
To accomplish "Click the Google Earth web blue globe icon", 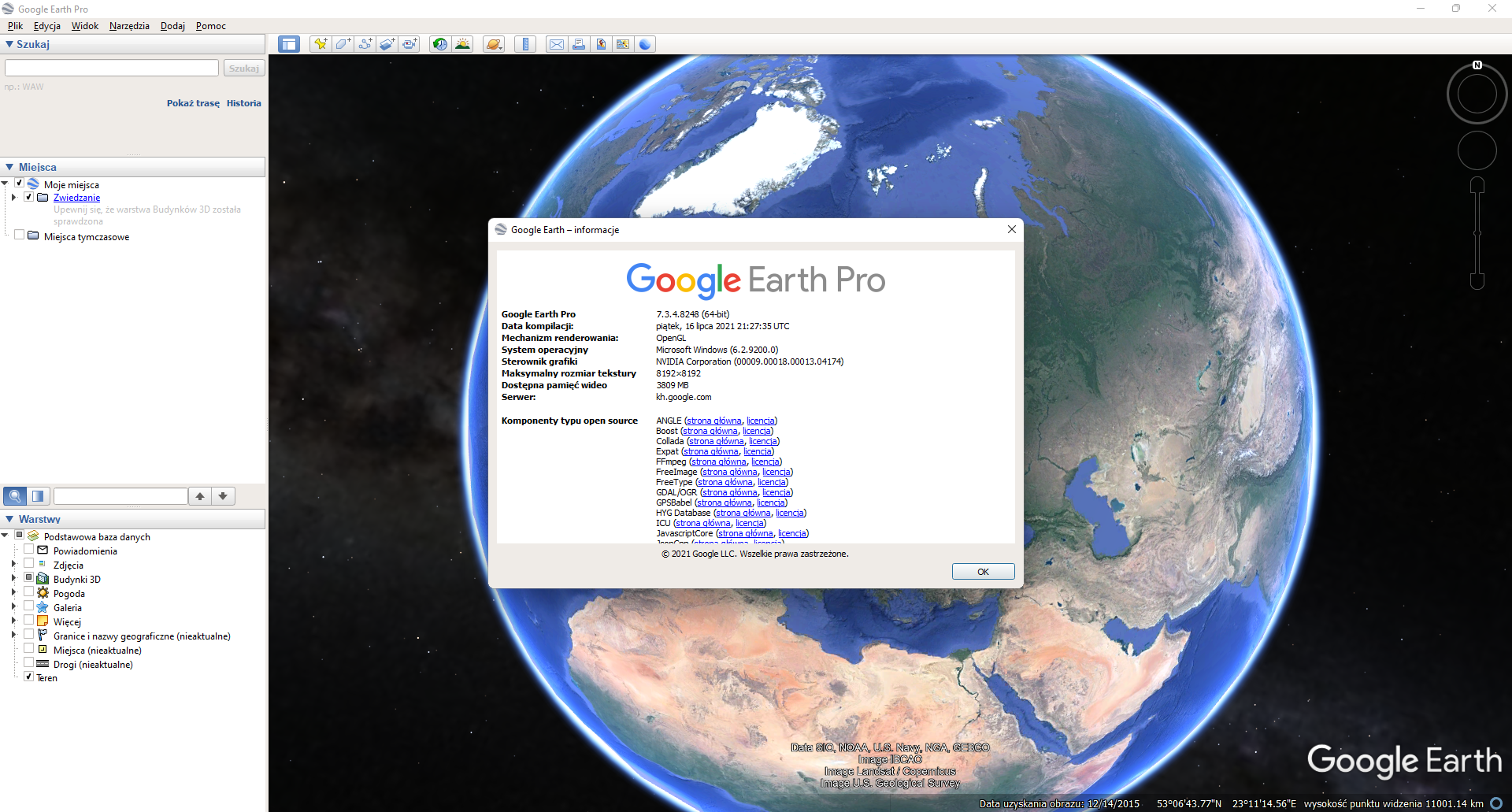I will (645, 44).
